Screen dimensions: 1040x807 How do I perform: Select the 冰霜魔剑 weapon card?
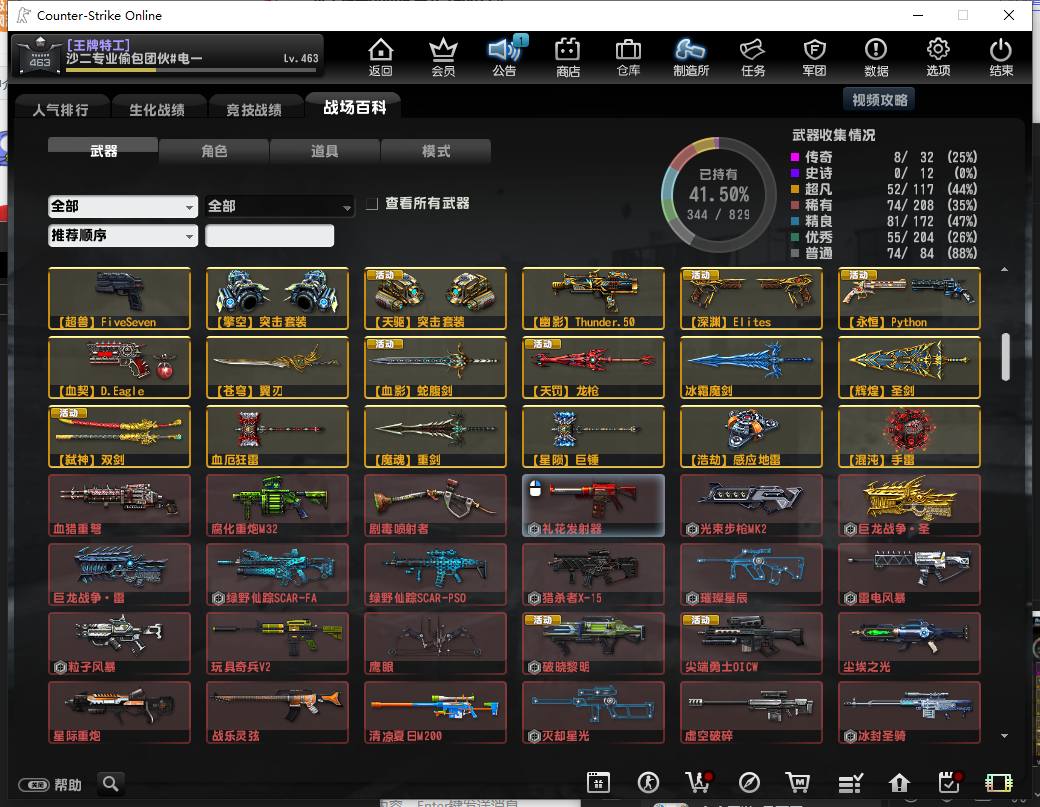[751, 367]
